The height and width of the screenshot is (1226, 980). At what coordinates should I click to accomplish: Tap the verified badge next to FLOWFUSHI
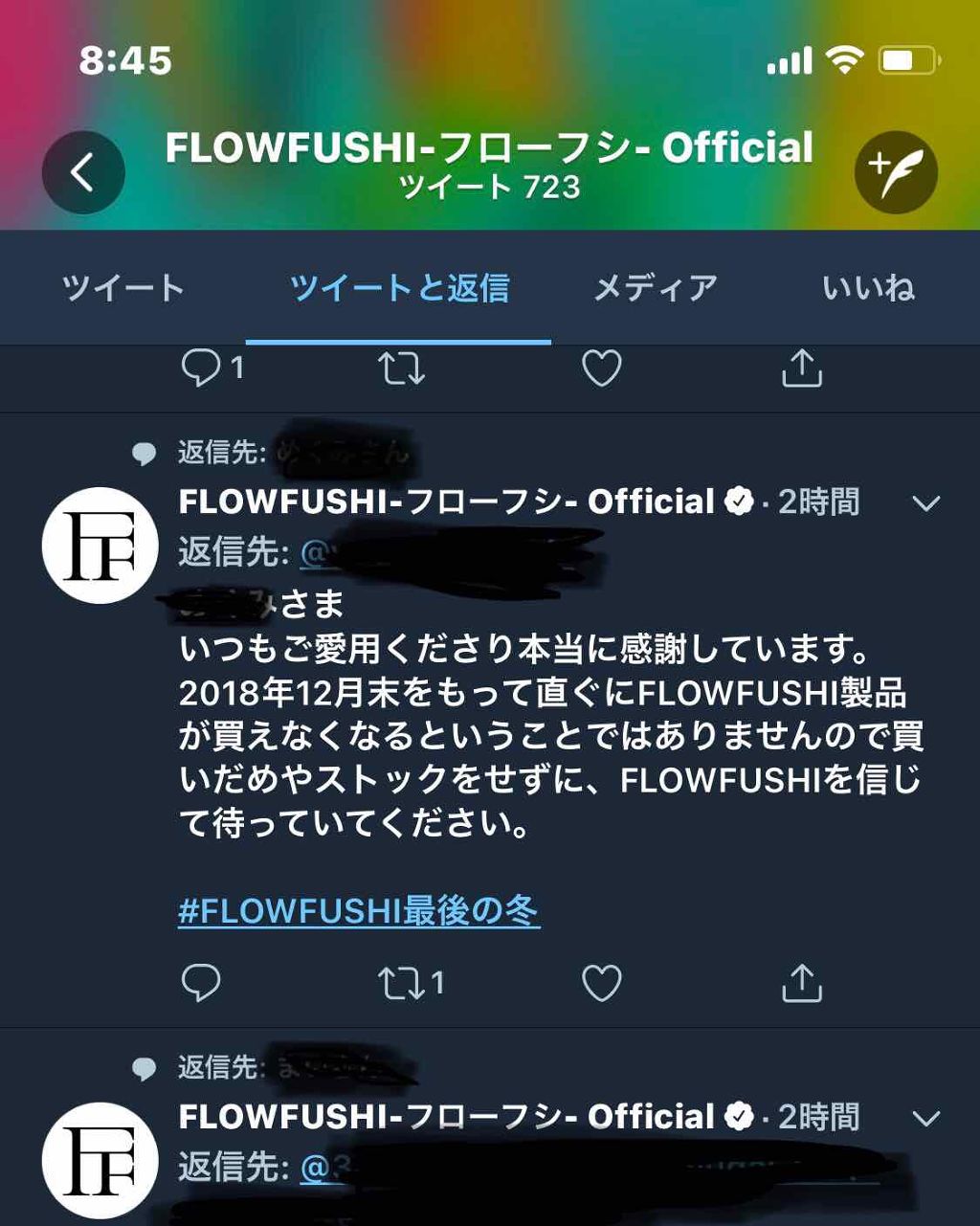(x=739, y=501)
